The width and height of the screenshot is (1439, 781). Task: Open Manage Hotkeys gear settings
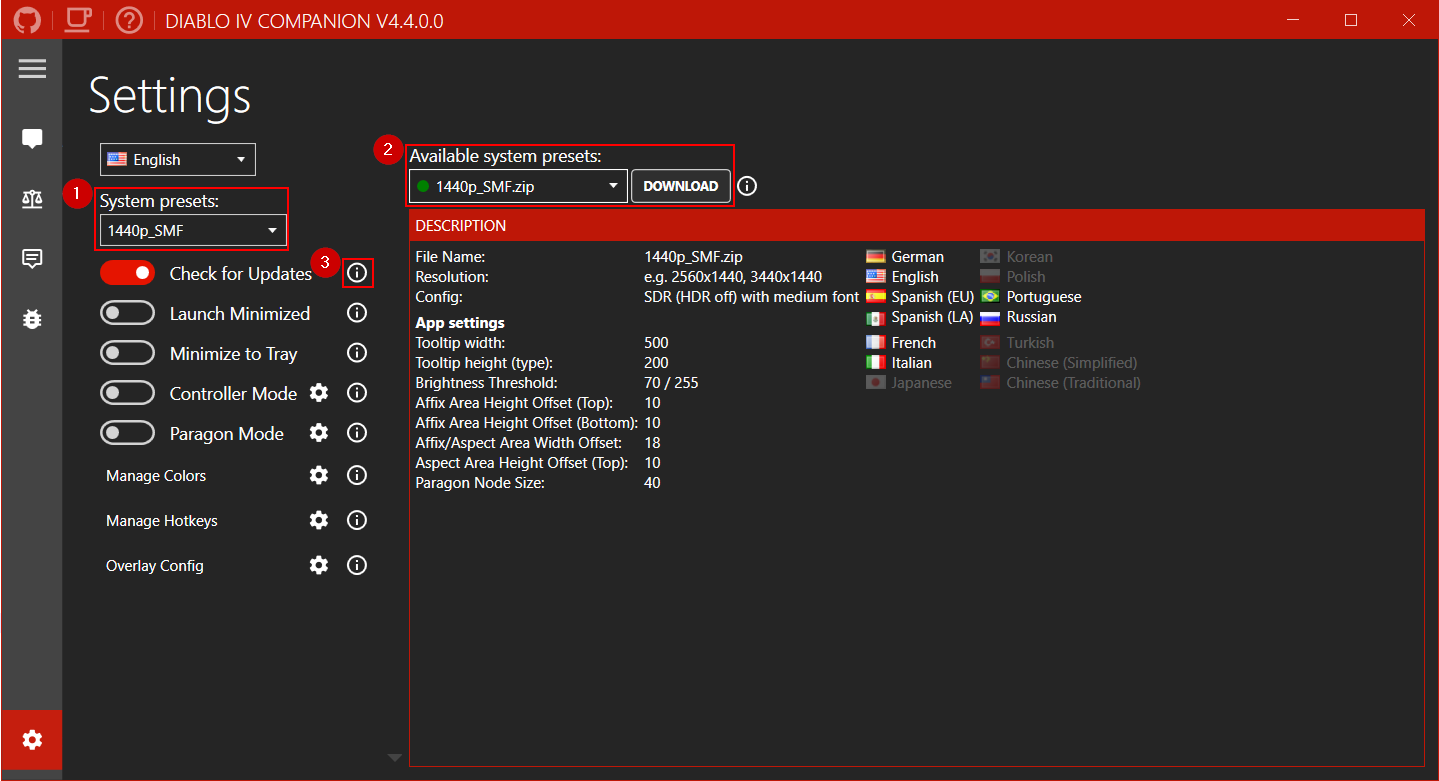(319, 520)
